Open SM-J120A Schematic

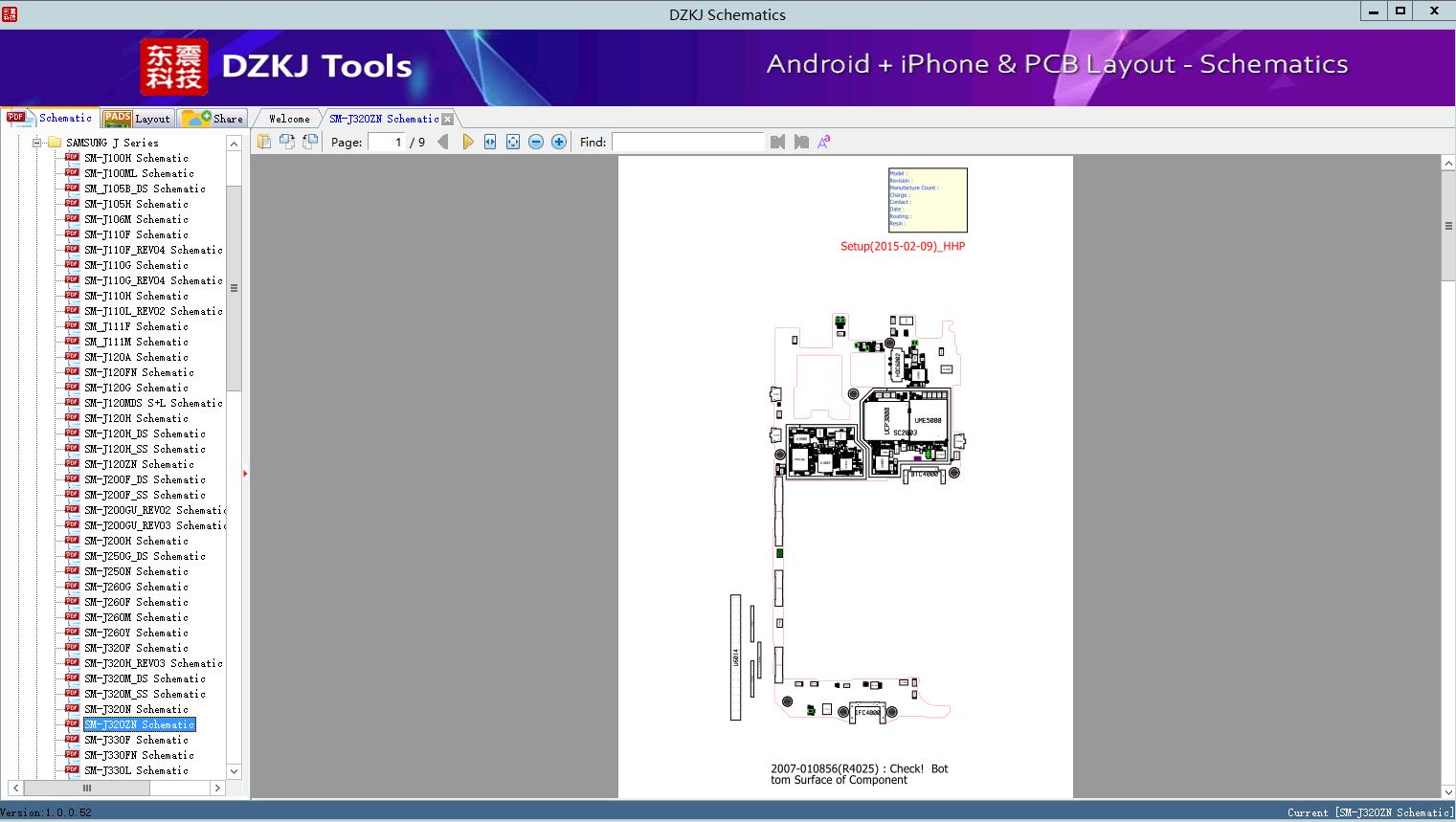[136, 357]
